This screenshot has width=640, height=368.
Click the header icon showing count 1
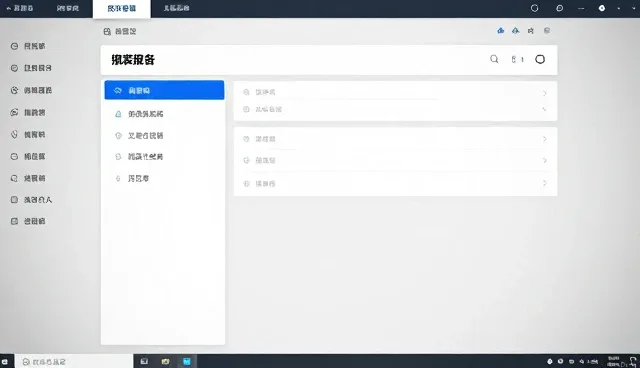[517, 59]
